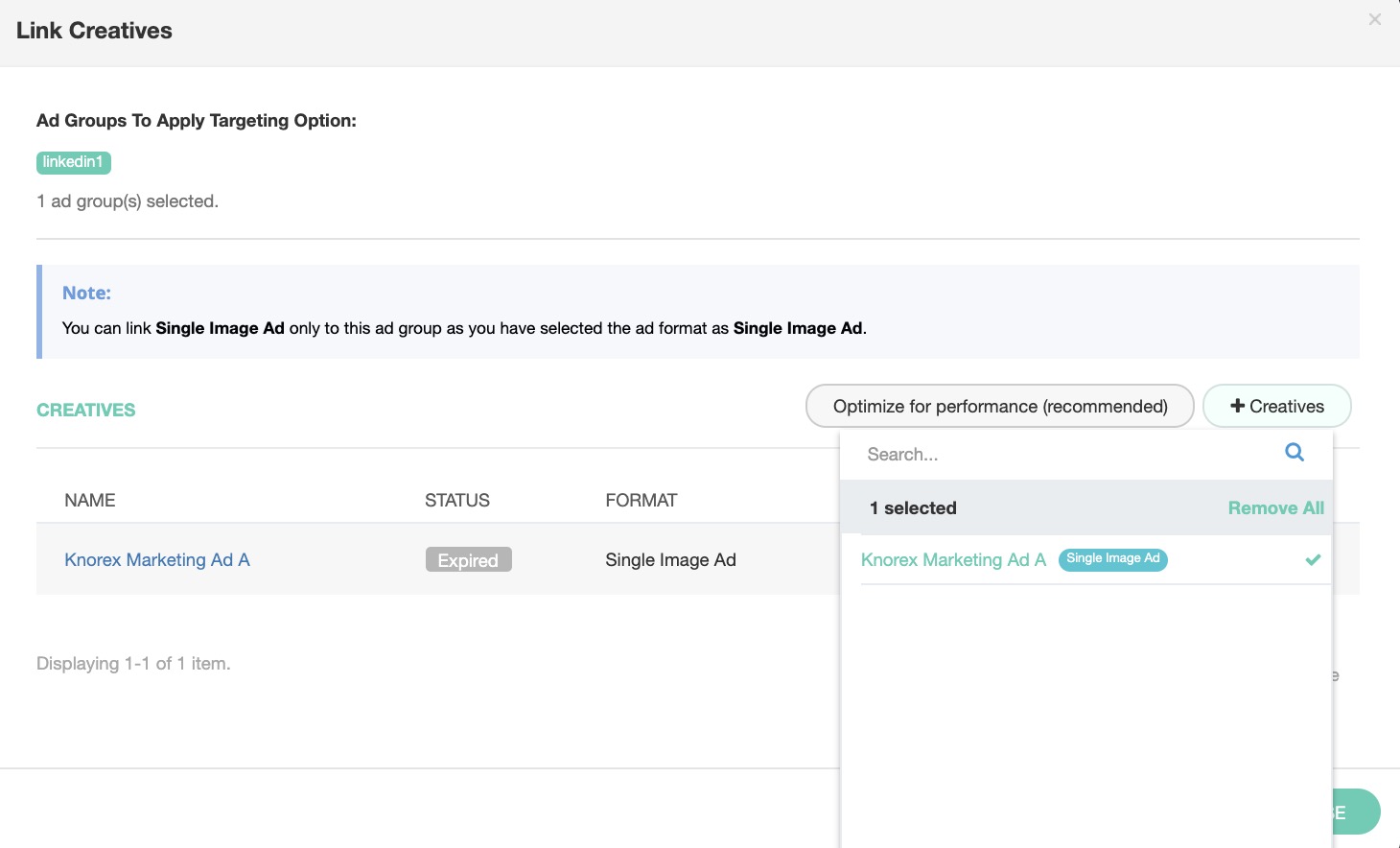
Task: Close the Link Creatives dialog
Action: 1374,19
